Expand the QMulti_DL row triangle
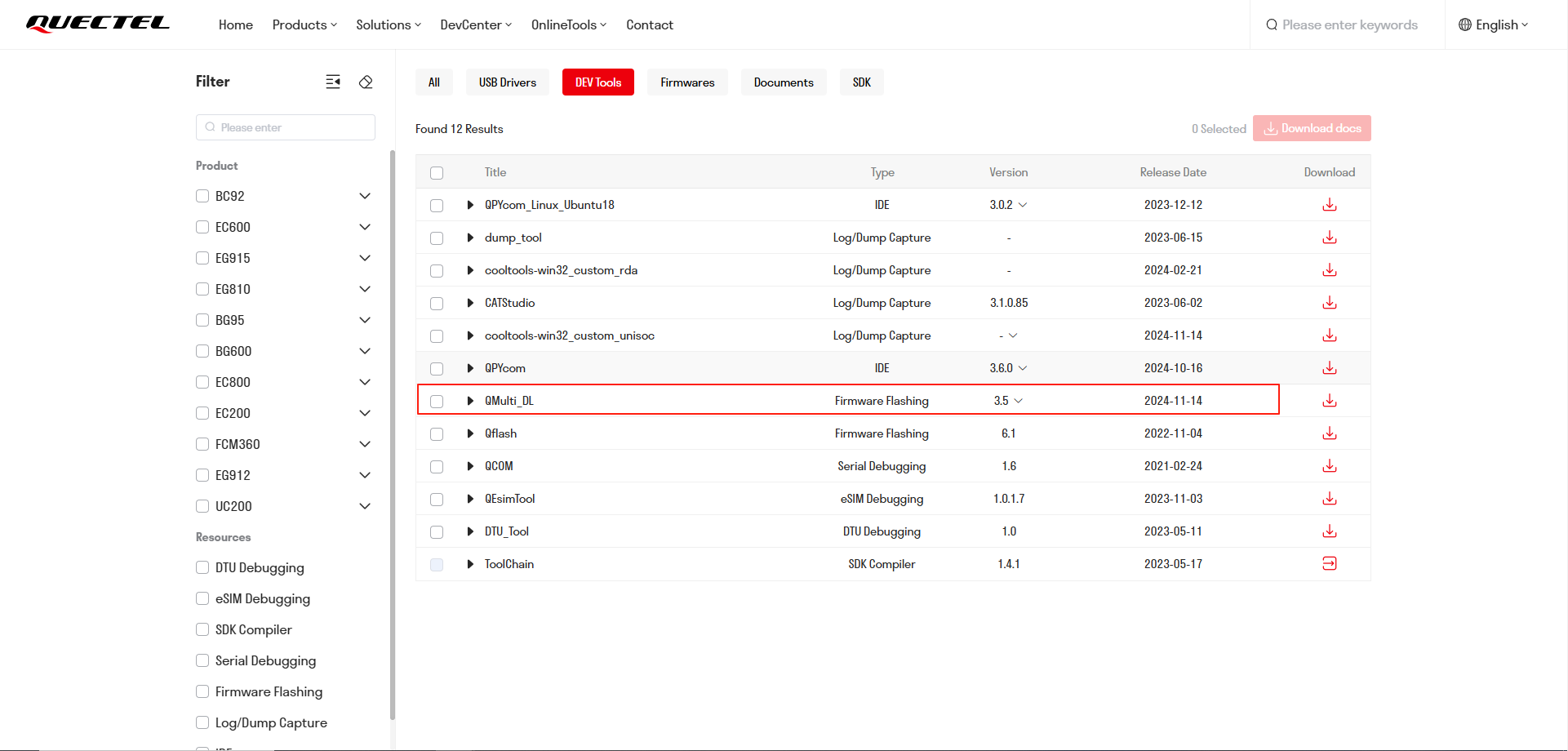 [x=470, y=401]
